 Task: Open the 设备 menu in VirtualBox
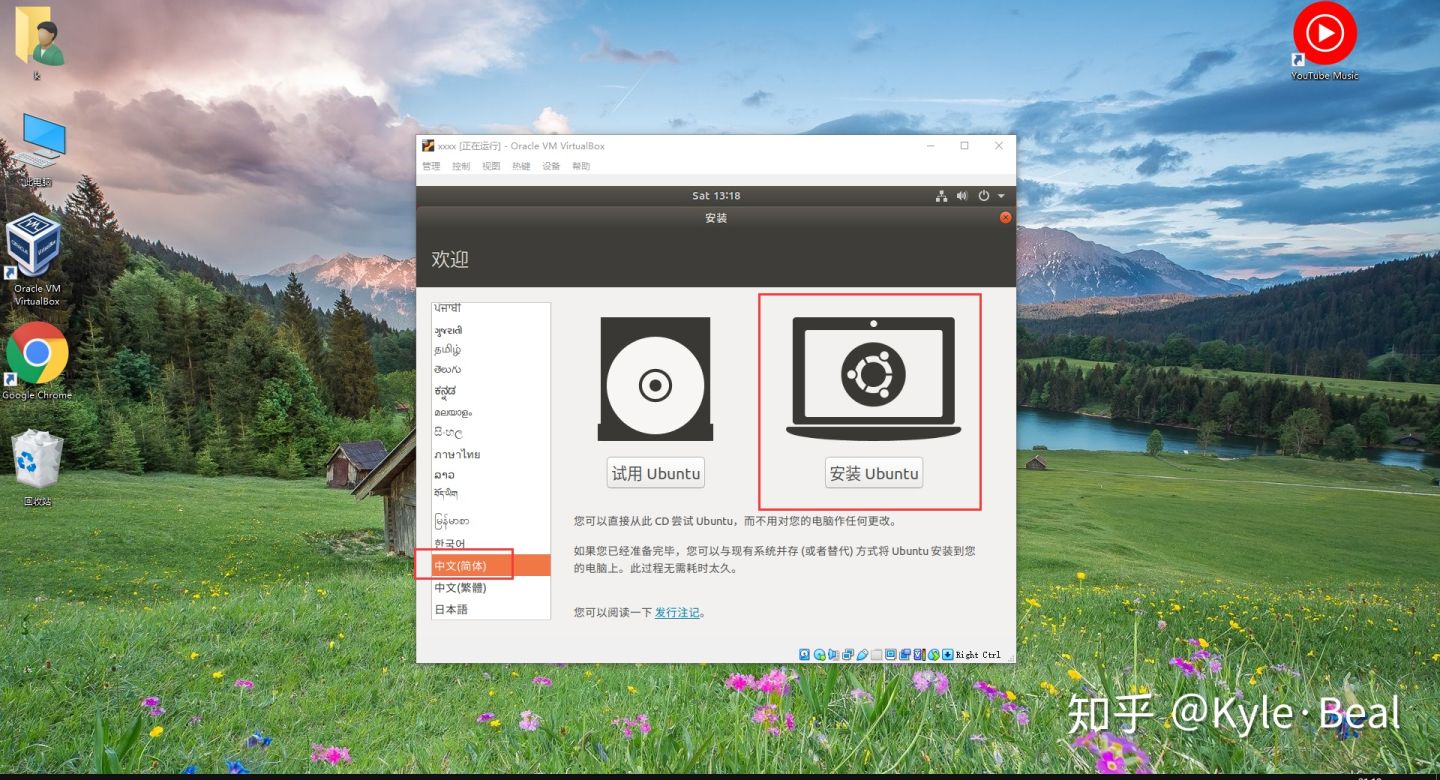550,166
